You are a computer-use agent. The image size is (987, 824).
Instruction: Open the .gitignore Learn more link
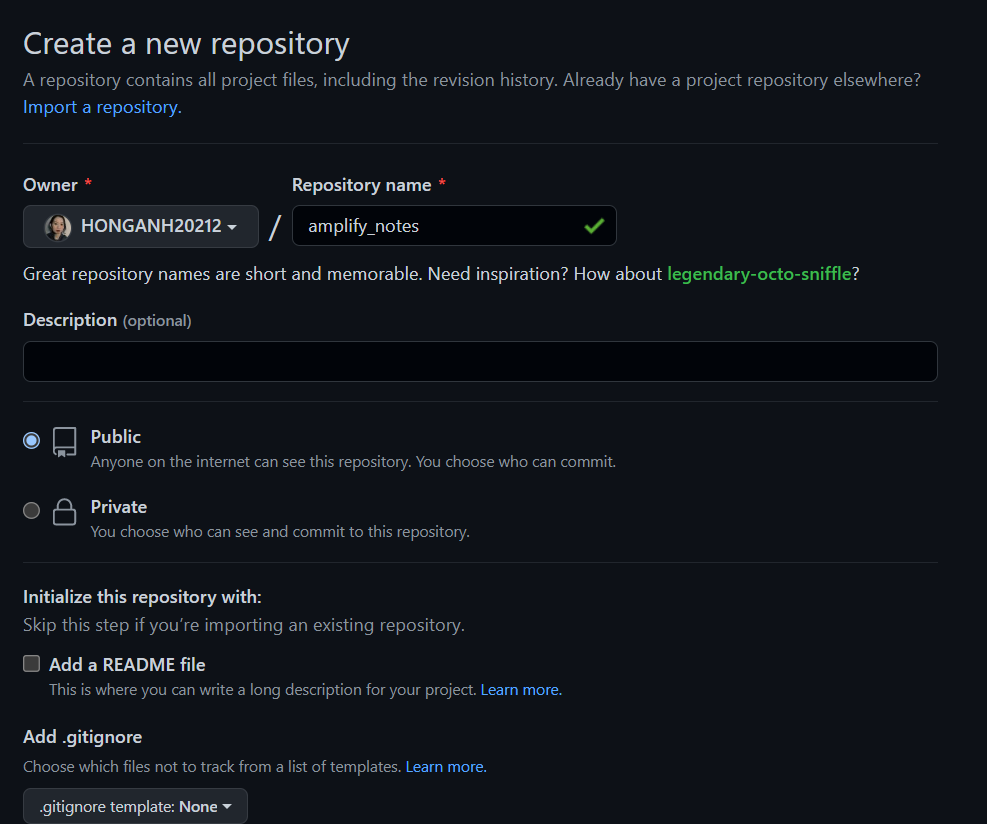446,767
